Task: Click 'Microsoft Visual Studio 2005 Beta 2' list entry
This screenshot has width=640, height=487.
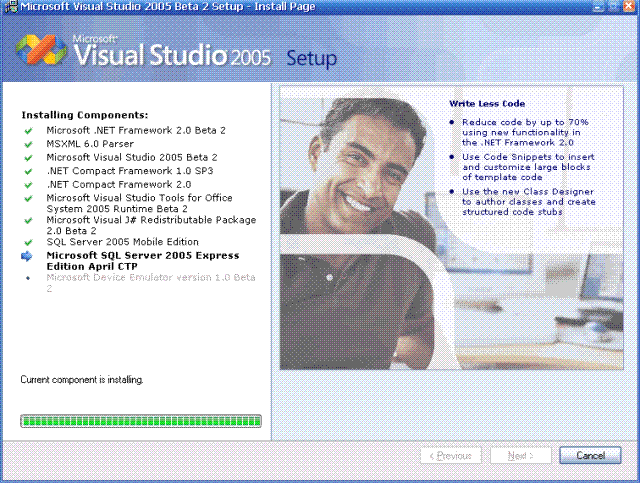Action: (132, 157)
